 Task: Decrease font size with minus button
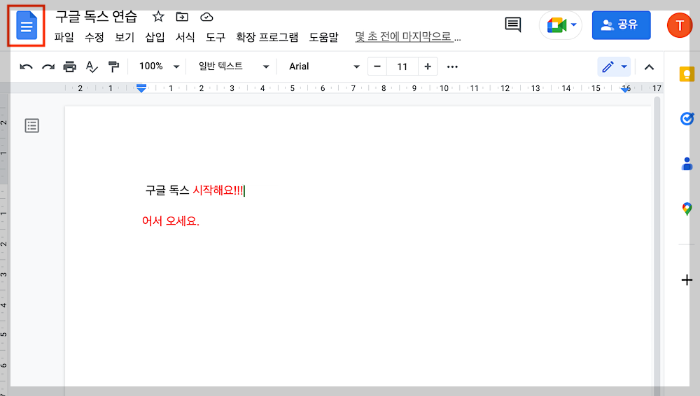coord(377,67)
